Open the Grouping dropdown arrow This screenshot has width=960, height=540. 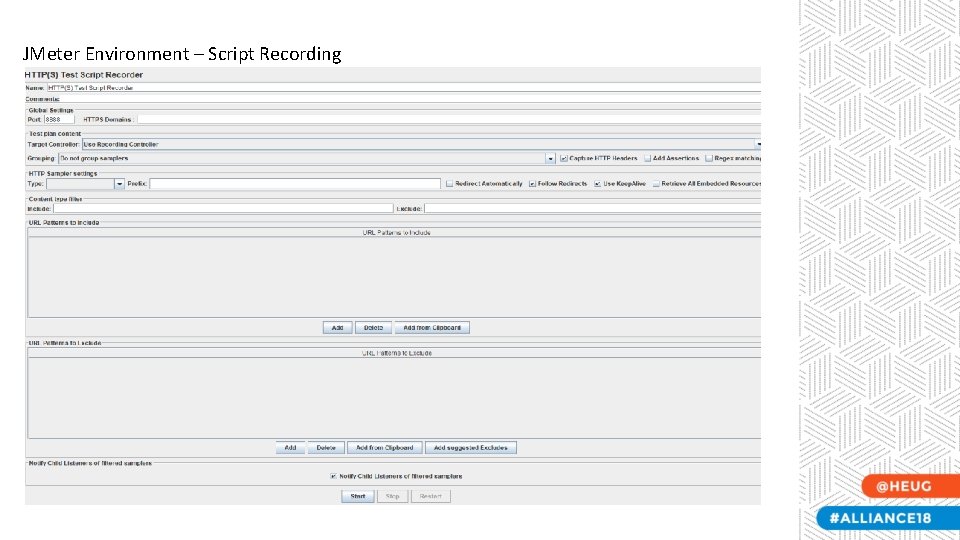click(x=550, y=159)
